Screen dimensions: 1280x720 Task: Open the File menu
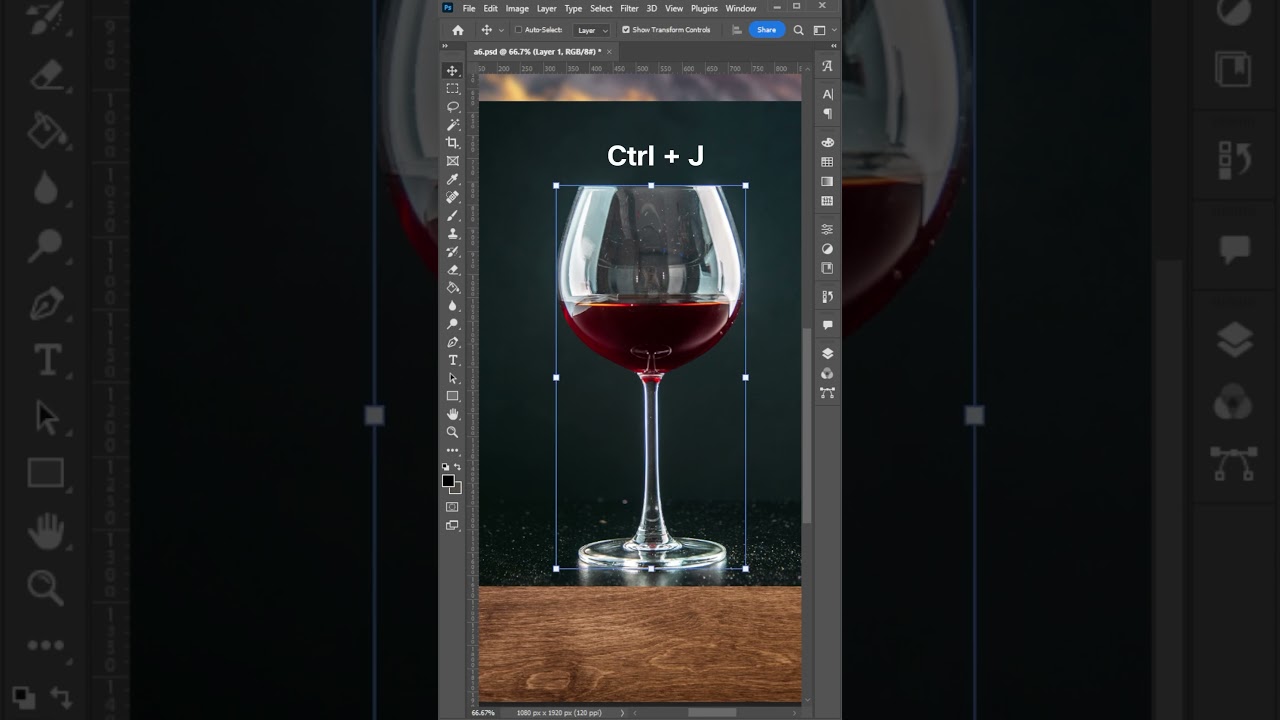[x=469, y=8]
